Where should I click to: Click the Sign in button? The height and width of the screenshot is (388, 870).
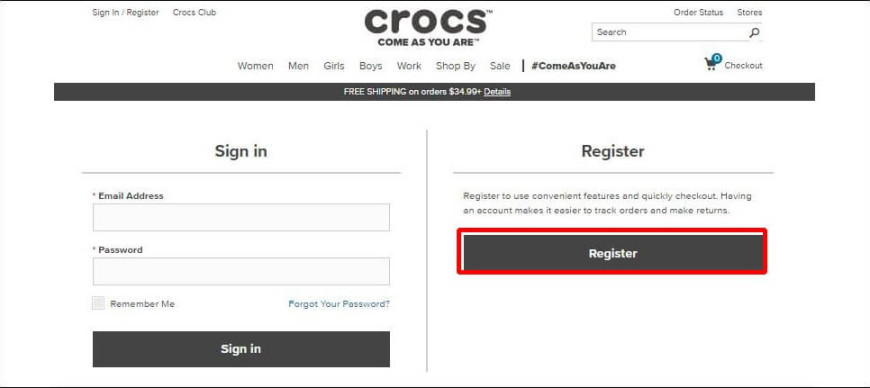tap(241, 349)
